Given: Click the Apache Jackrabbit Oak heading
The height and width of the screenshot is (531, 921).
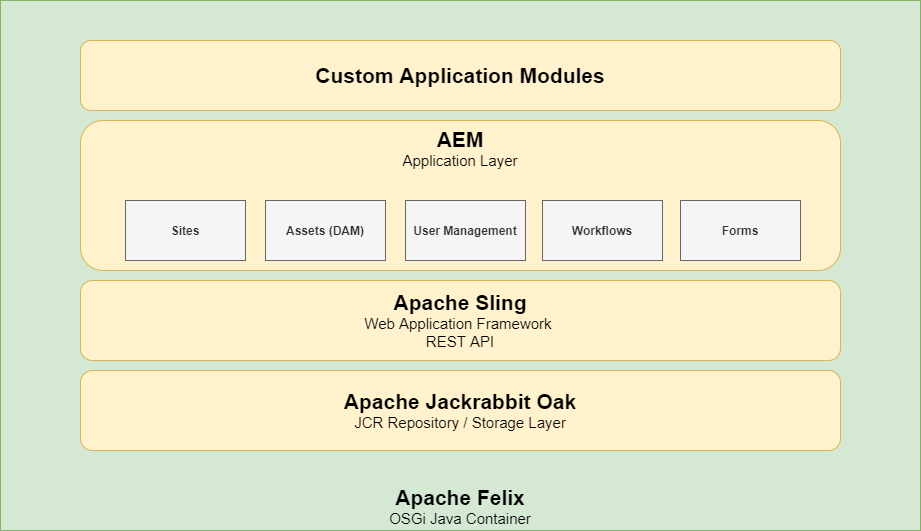Looking at the screenshot, I should 460,402.
